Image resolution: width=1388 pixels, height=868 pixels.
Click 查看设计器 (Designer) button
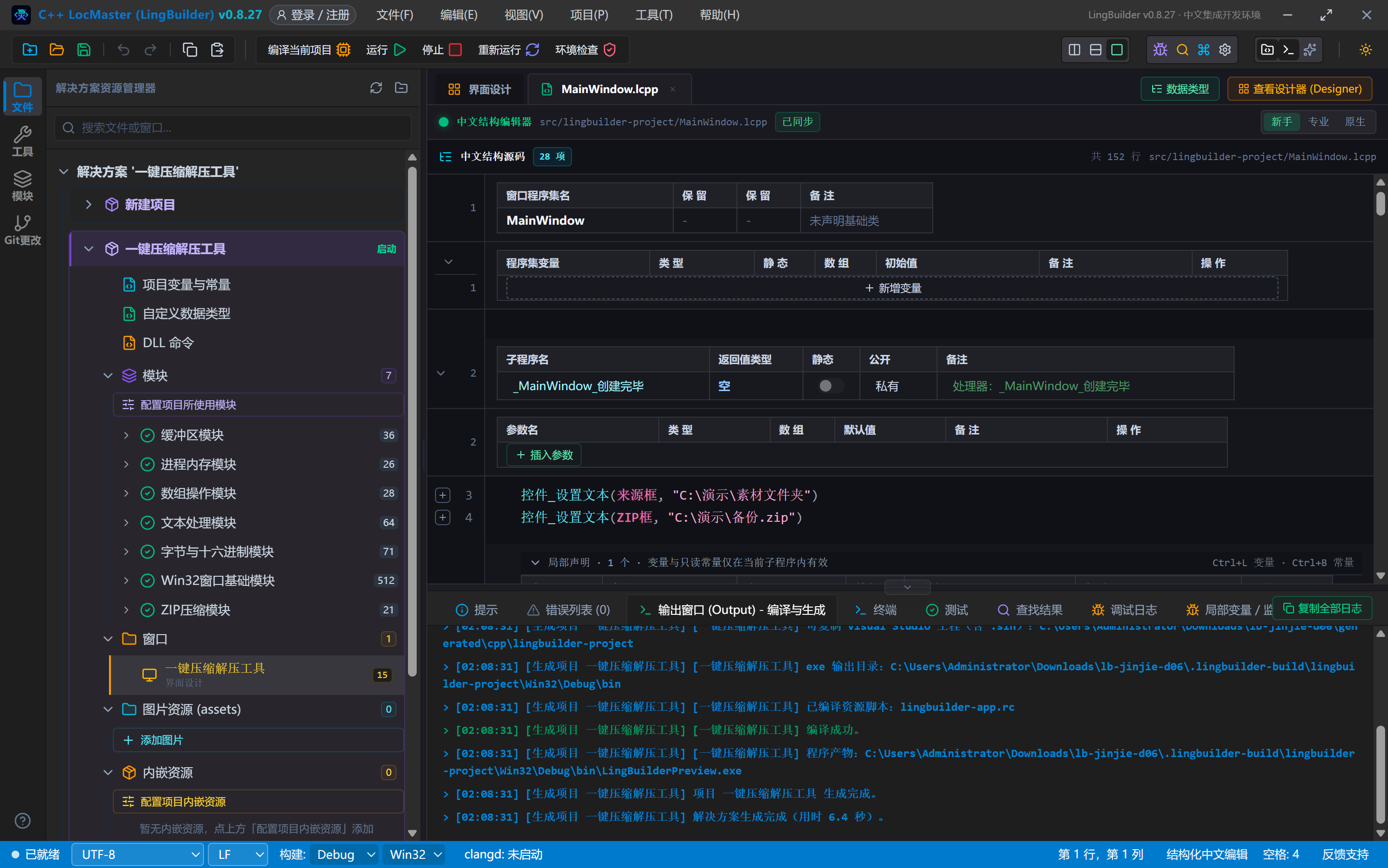pos(1300,89)
